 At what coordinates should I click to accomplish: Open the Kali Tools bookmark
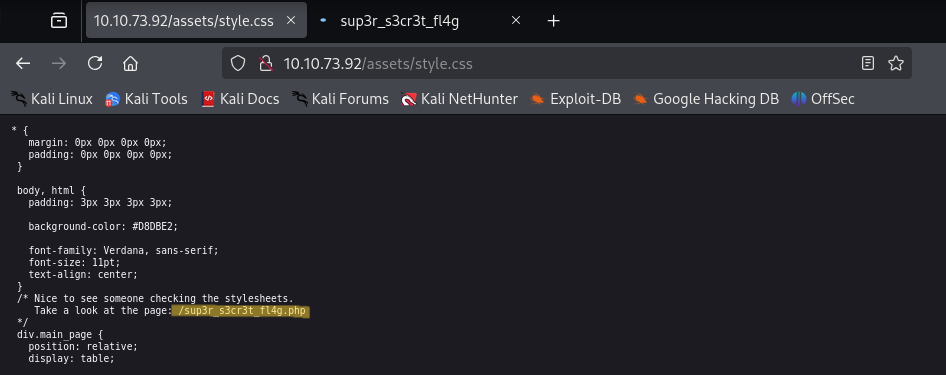(x=146, y=99)
